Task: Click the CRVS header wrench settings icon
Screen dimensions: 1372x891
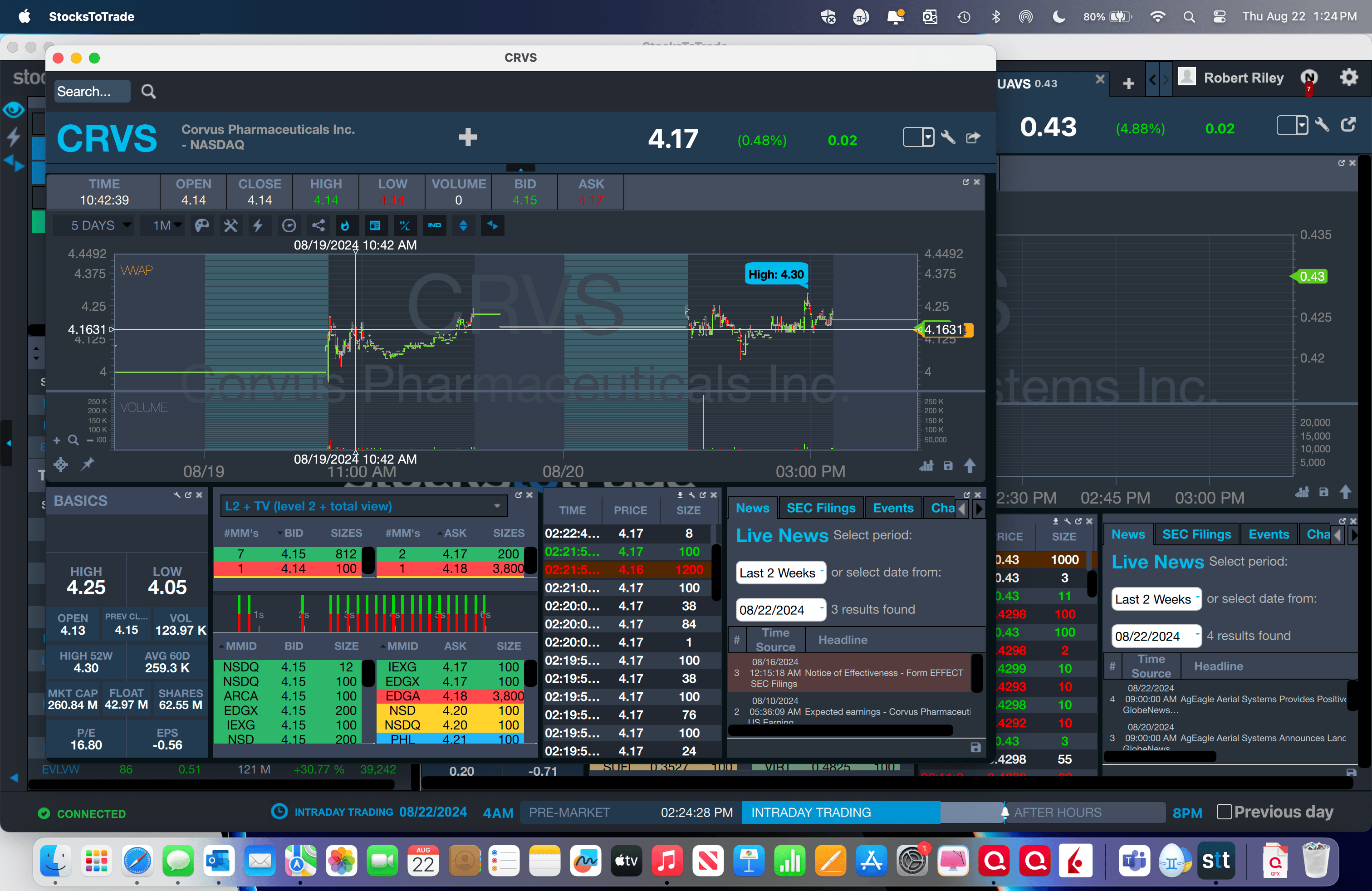Action: click(x=948, y=137)
